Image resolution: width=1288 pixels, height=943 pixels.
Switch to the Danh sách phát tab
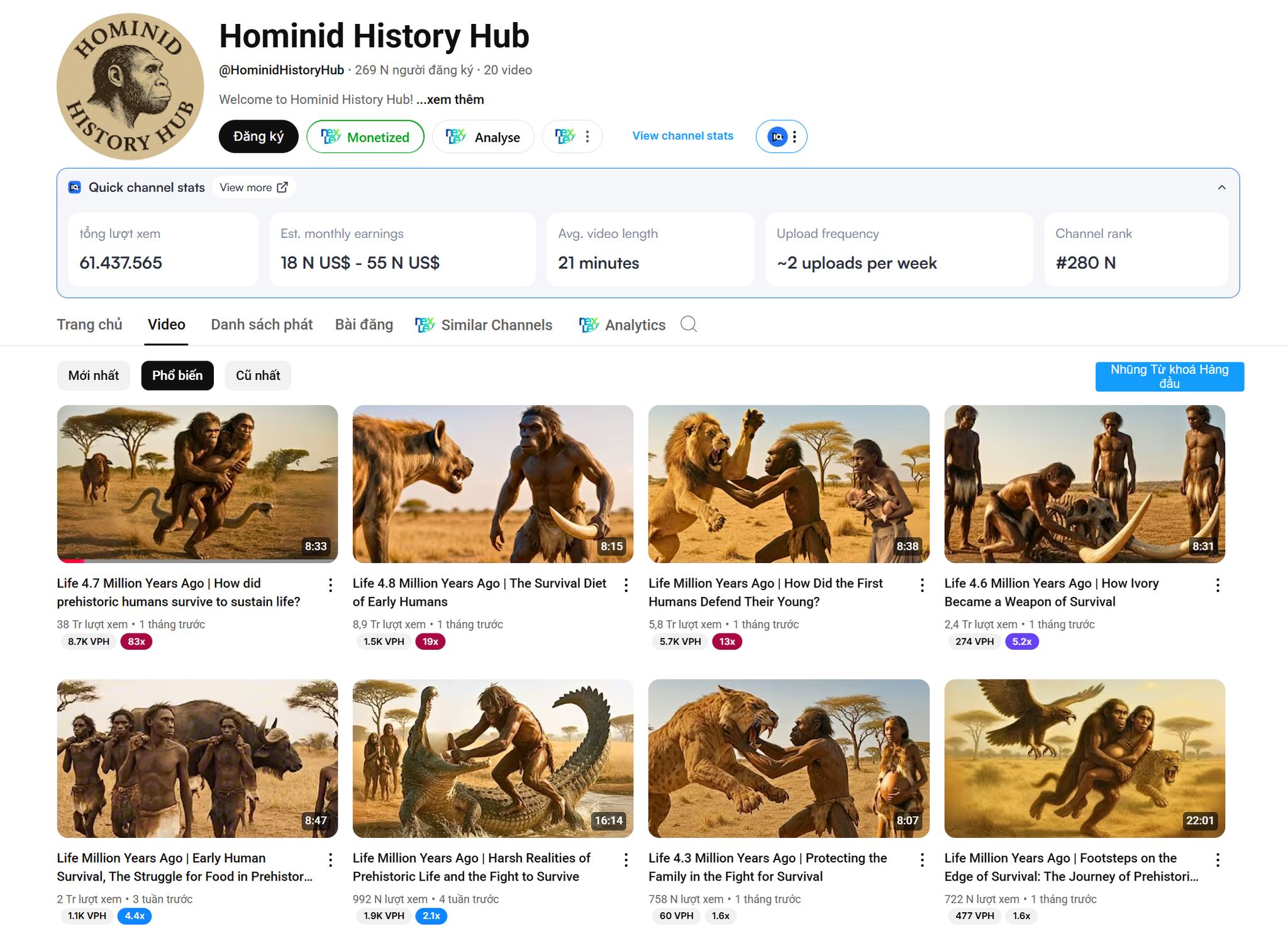pyautogui.click(x=262, y=325)
